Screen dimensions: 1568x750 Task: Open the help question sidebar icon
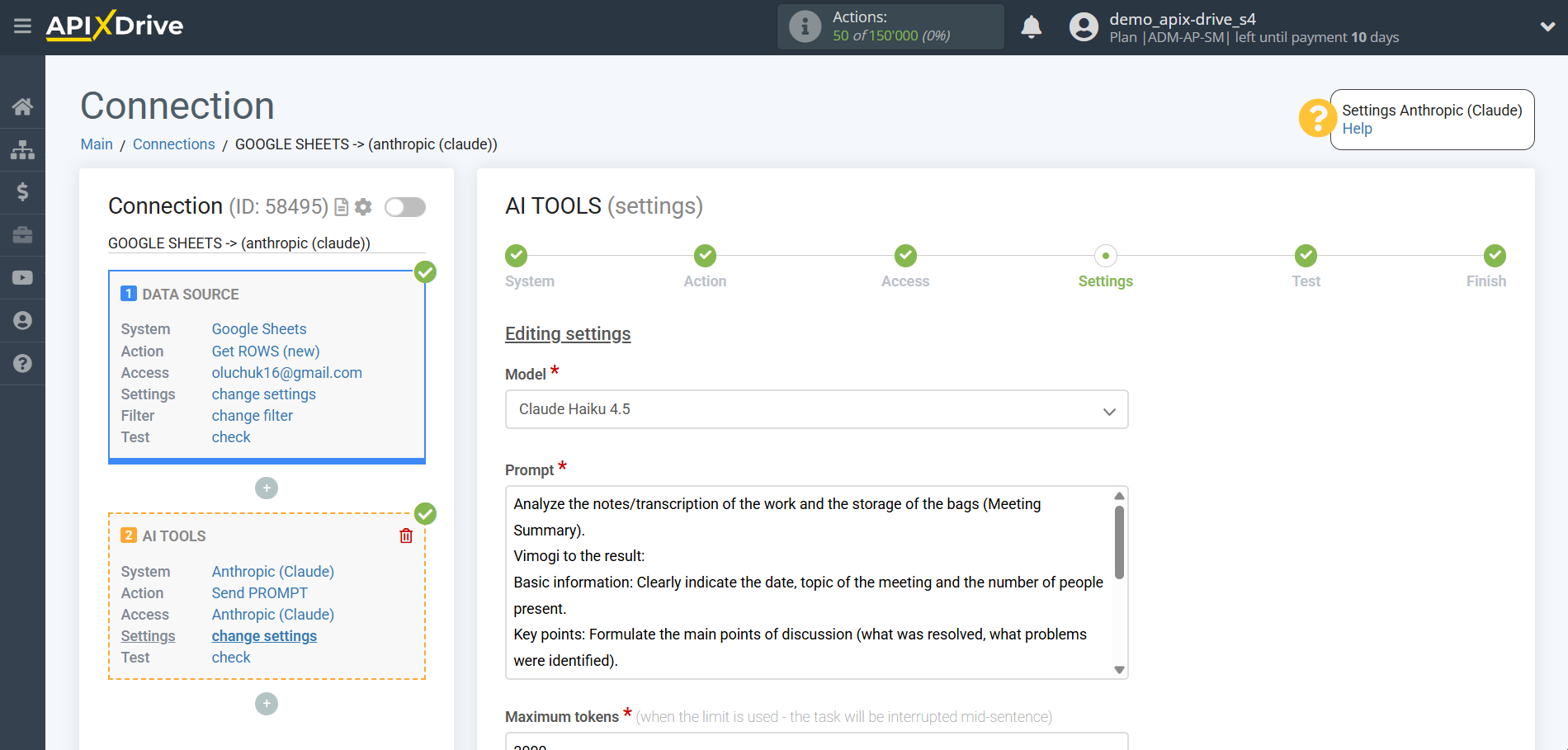(x=22, y=364)
